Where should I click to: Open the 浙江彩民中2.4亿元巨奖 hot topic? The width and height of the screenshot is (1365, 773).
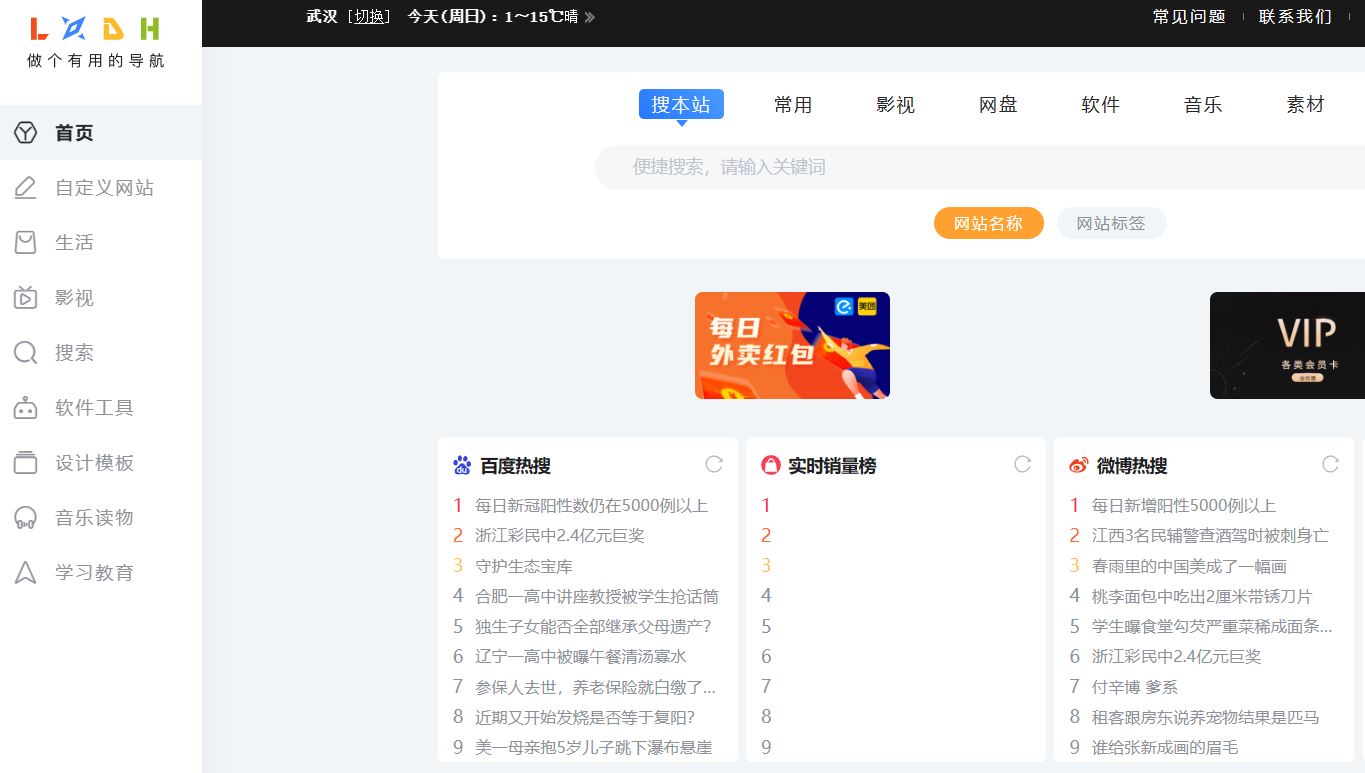point(559,535)
